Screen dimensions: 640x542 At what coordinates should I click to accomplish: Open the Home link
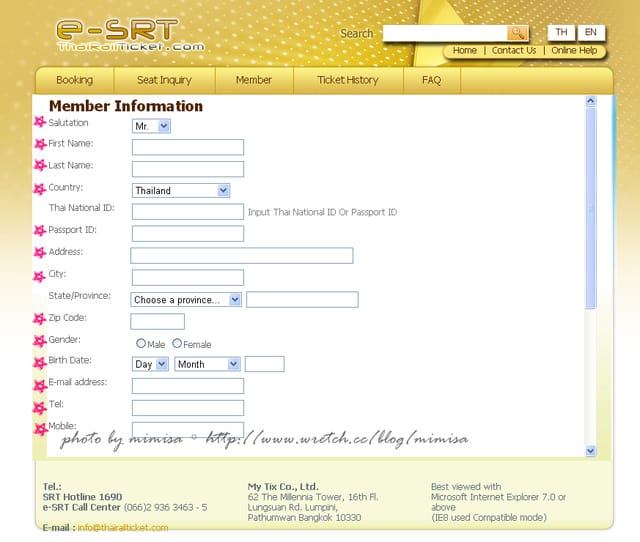[464, 51]
